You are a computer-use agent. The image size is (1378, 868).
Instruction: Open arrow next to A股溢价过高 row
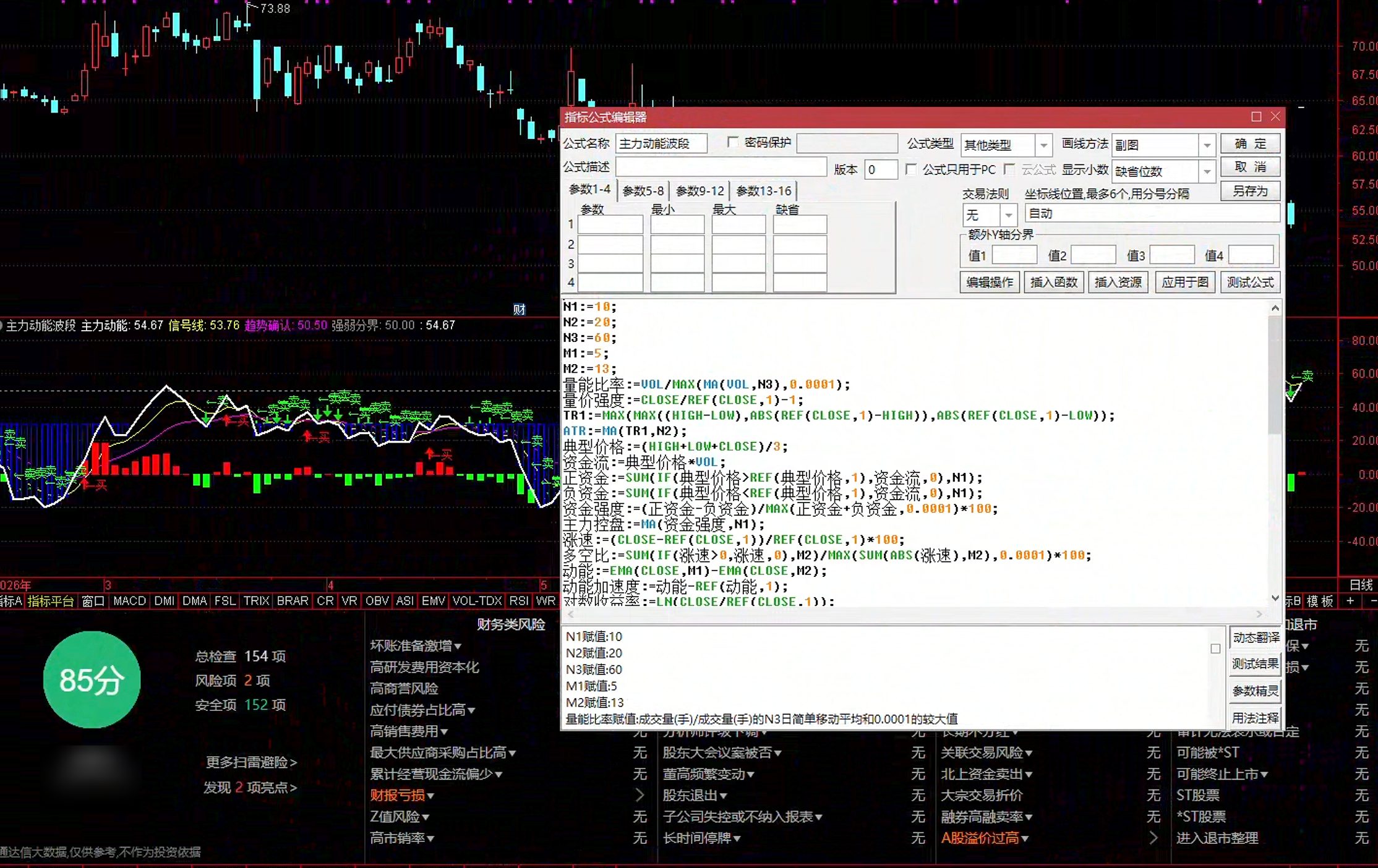click(x=1153, y=838)
